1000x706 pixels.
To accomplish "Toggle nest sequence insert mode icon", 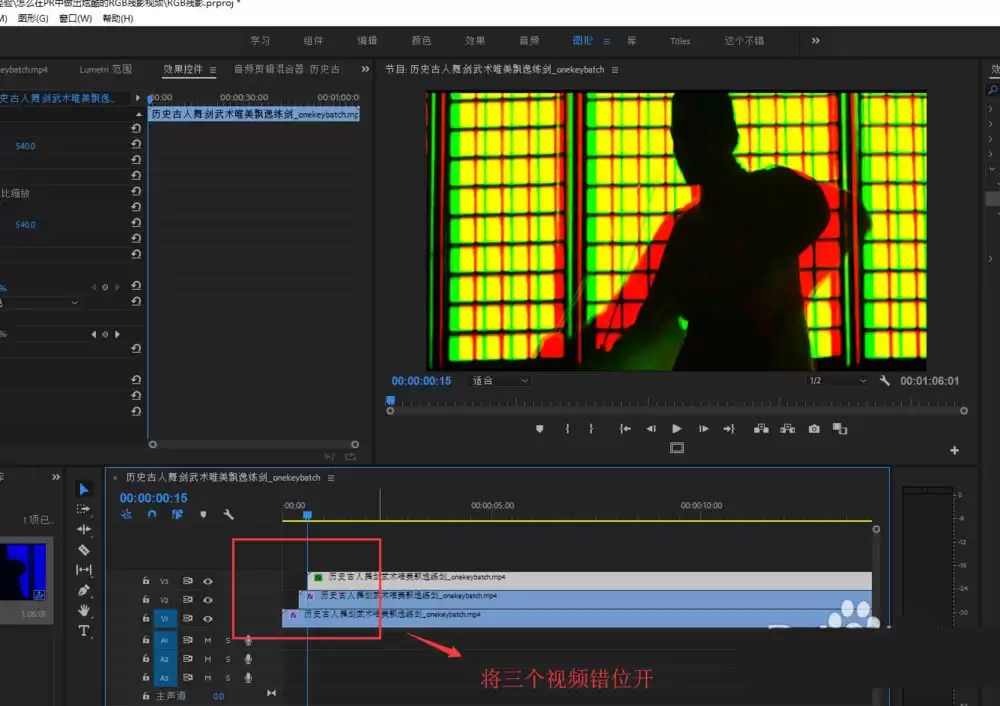I will click(126, 514).
